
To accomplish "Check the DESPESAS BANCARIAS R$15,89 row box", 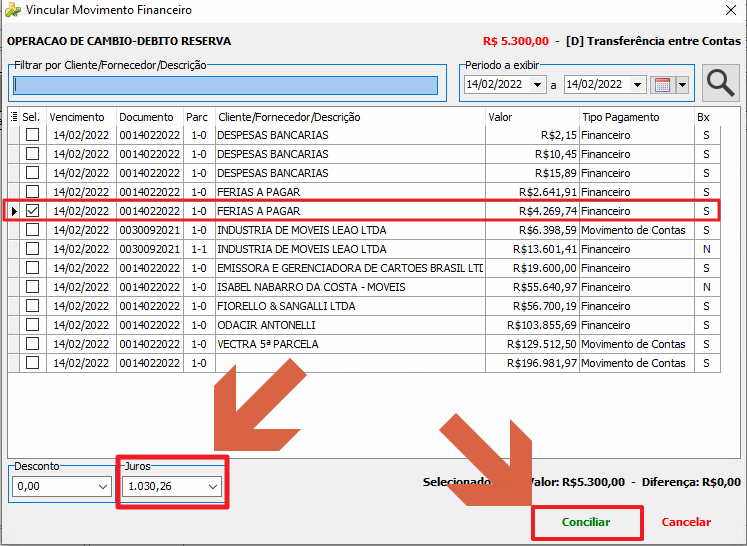I will pyautogui.click(x=32, y=173).
